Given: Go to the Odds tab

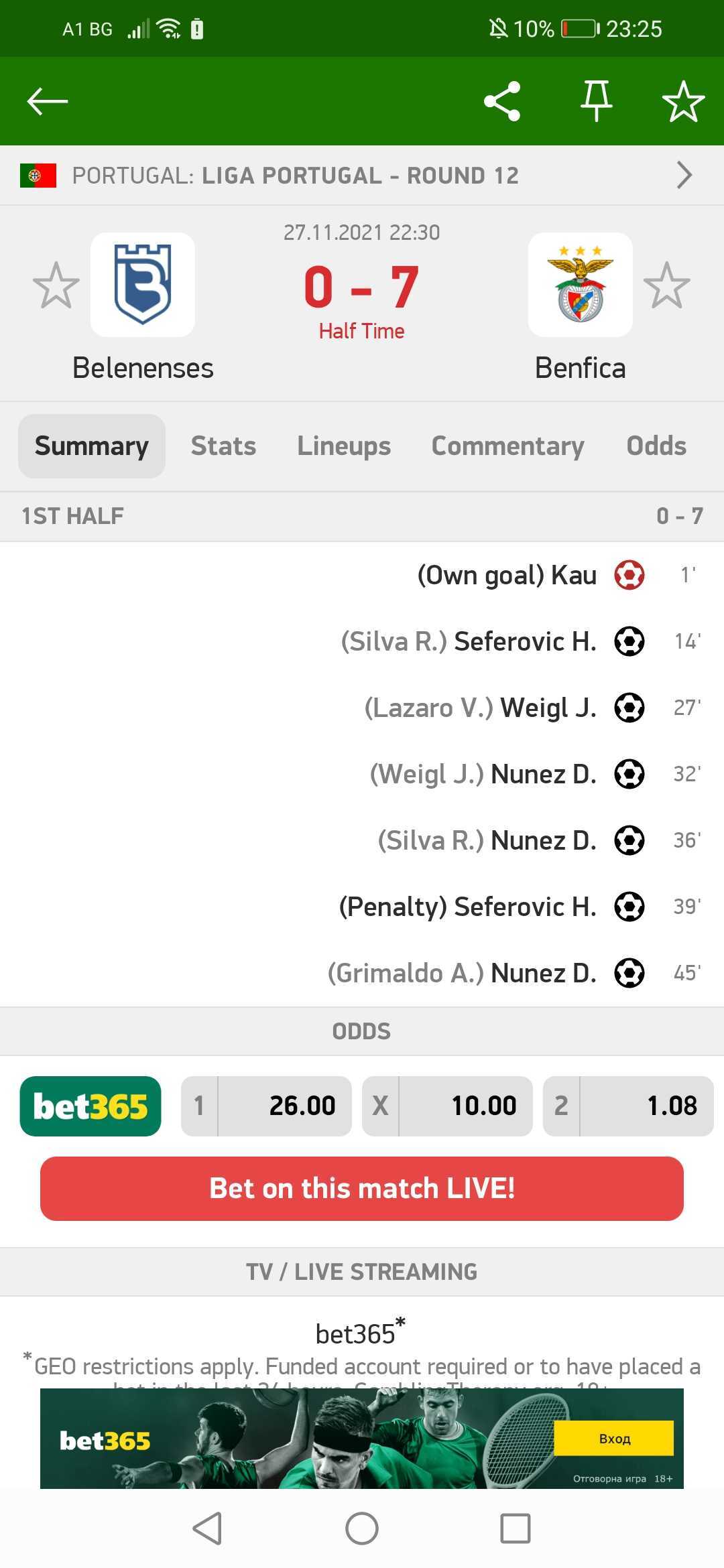Looking at the screenshot, I should [656, 446].
